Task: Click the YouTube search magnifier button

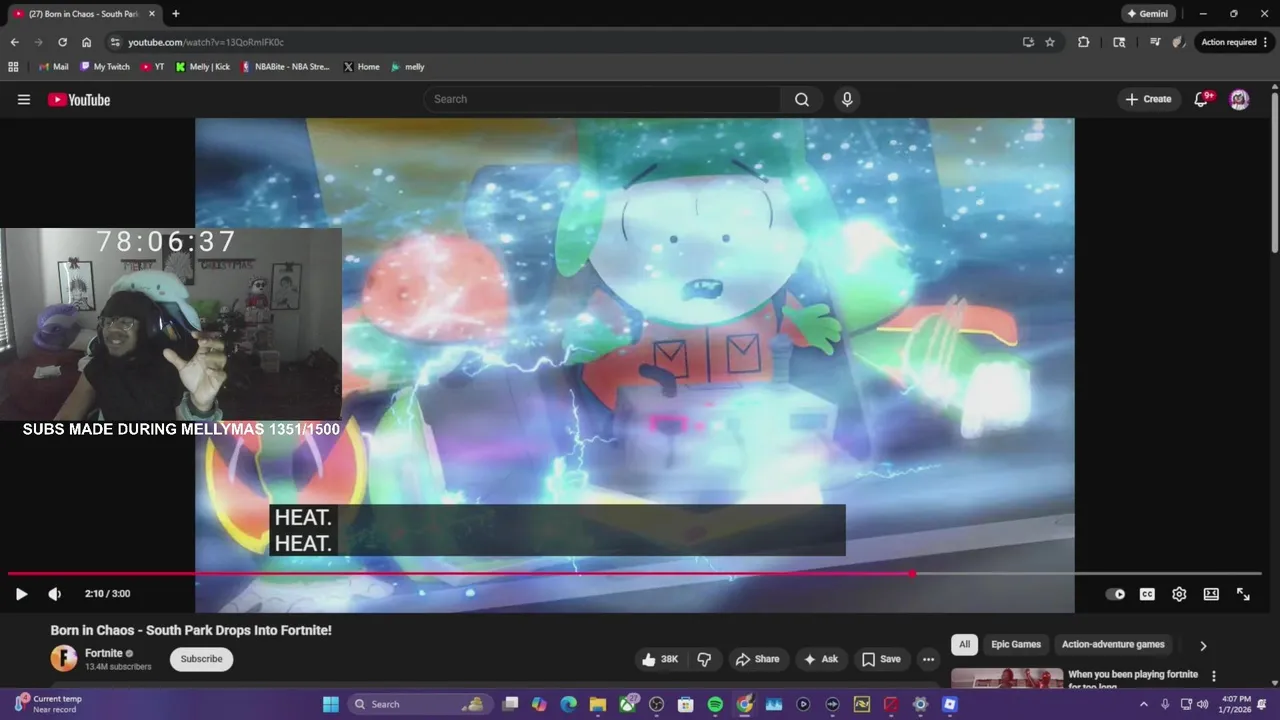Action: click(x=802, y=99)
